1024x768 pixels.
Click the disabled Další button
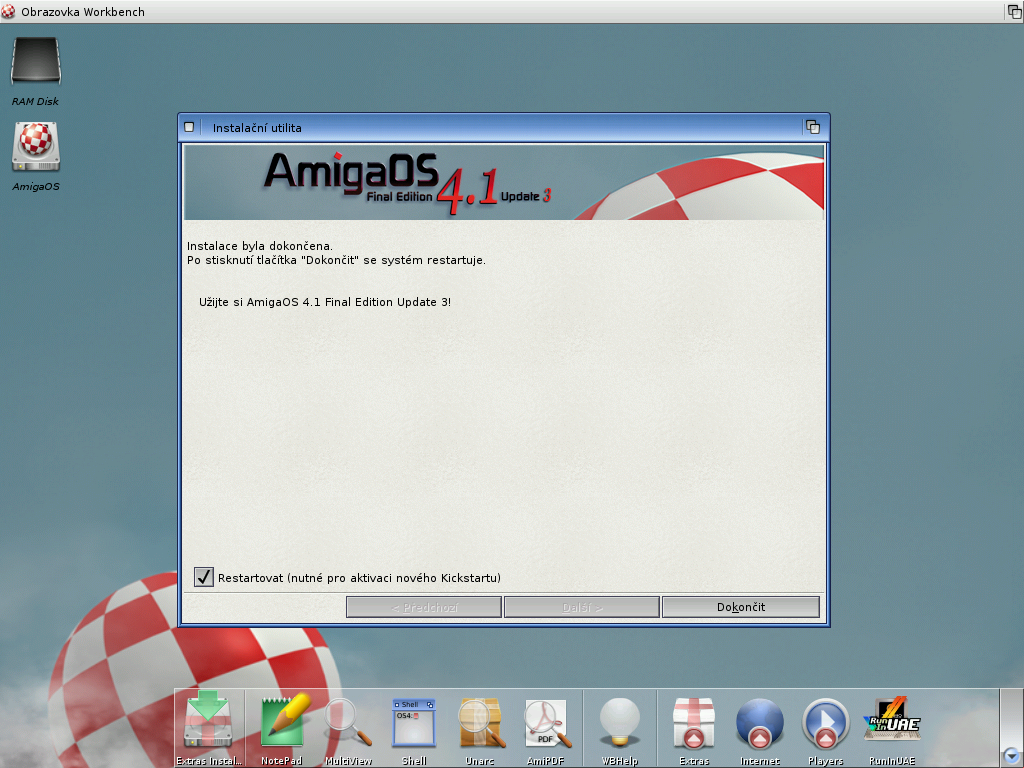coord(582,607)
